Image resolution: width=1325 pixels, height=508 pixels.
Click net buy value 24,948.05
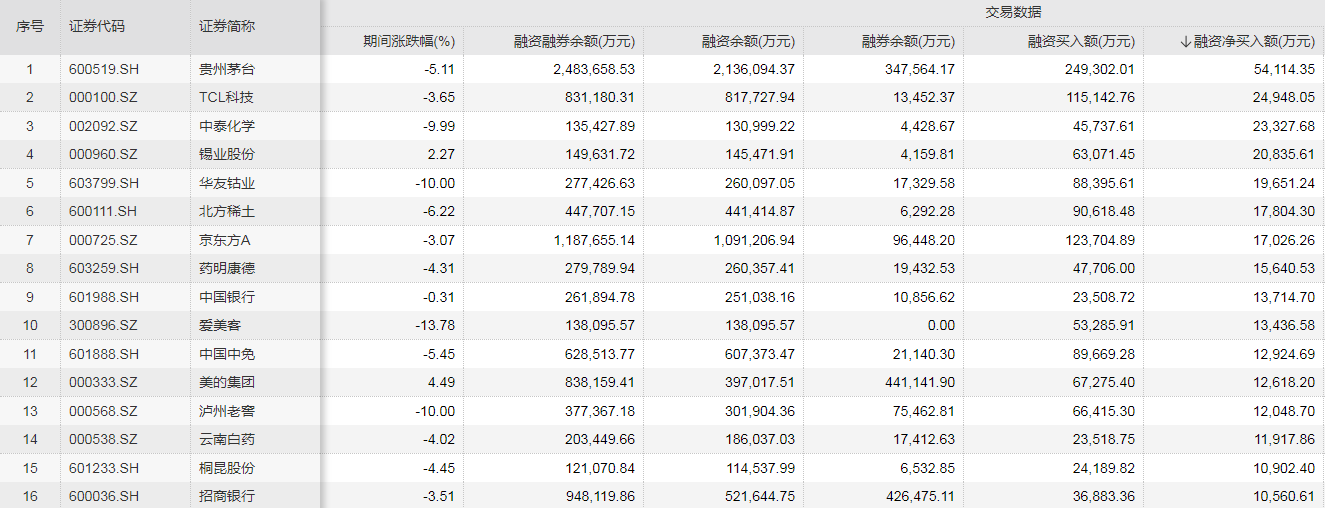click(1284, 97)
